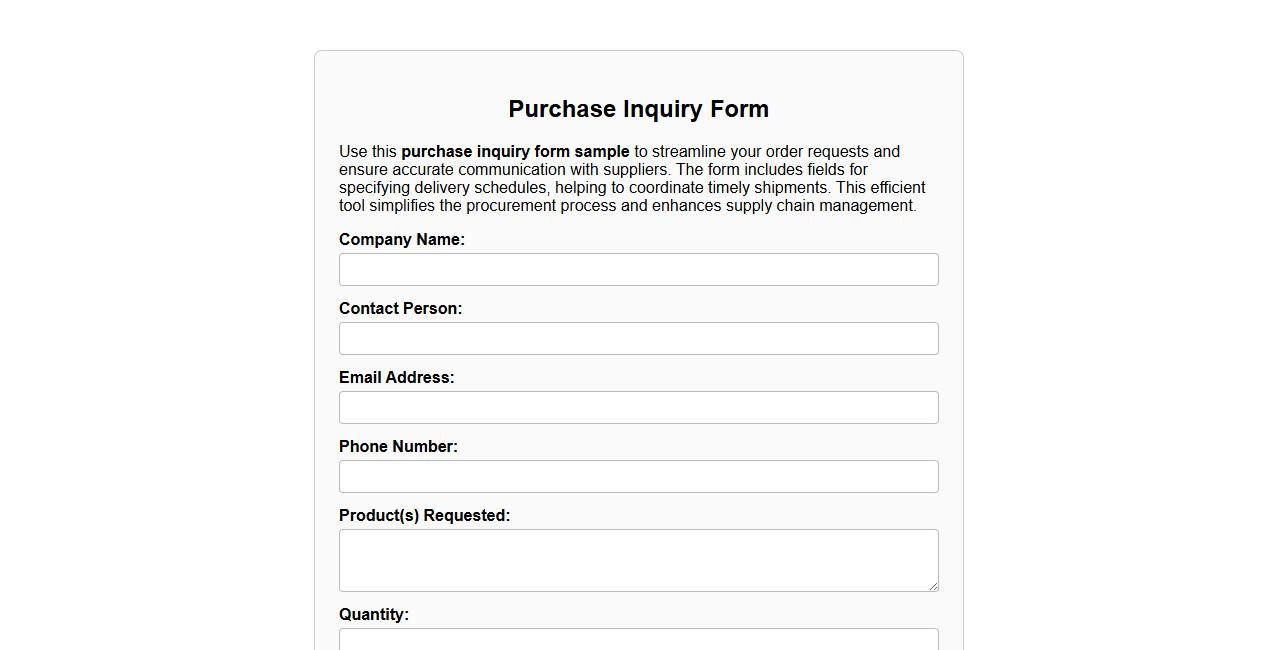1278x650 pixels.
Task: Click the textarea resize handle
Action: click(933, 585)
